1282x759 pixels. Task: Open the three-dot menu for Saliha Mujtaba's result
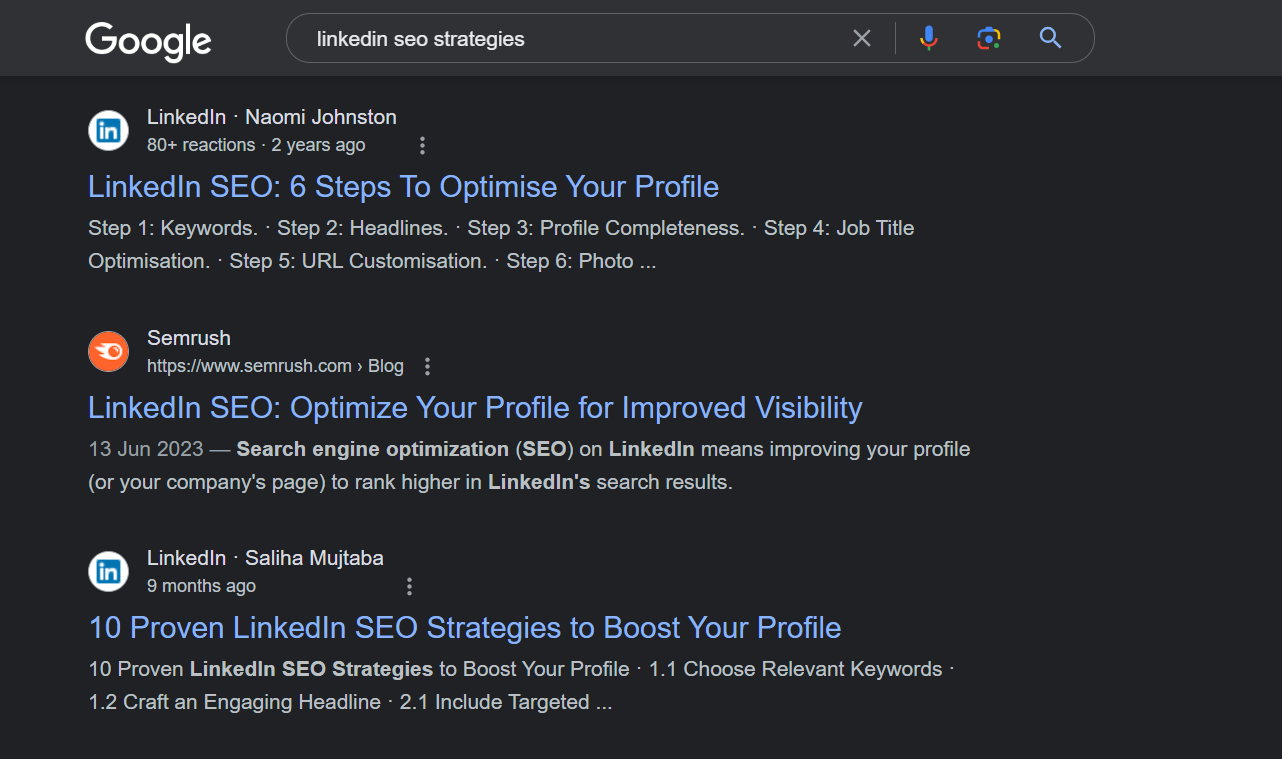click(409, 586)
